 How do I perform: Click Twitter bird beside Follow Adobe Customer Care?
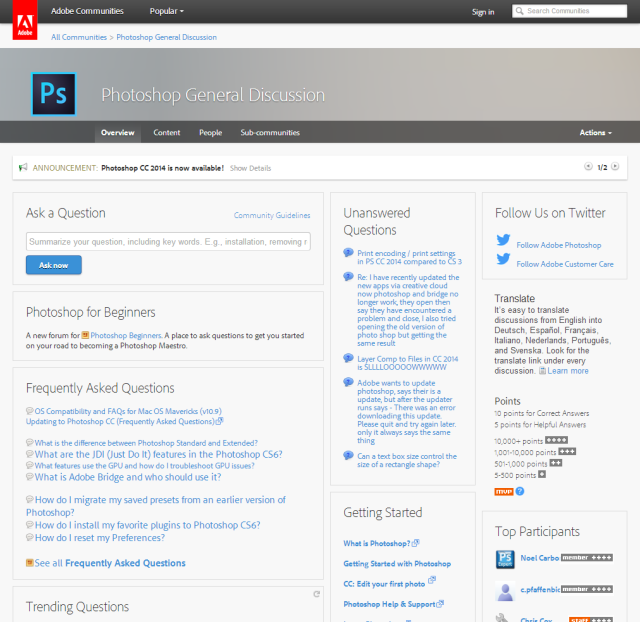click(x=503, y=259)
